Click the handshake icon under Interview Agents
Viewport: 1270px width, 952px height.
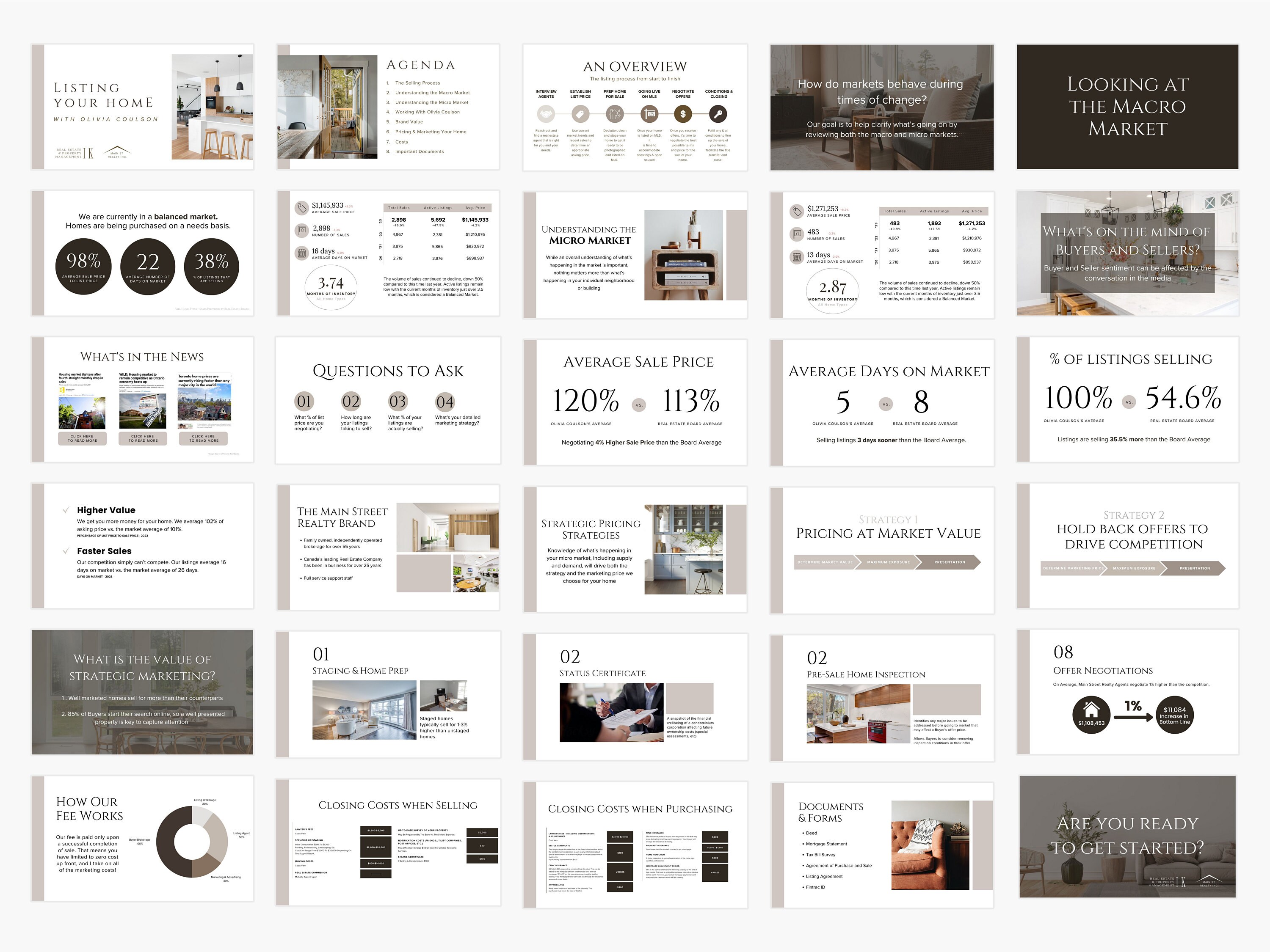point(545,114)
